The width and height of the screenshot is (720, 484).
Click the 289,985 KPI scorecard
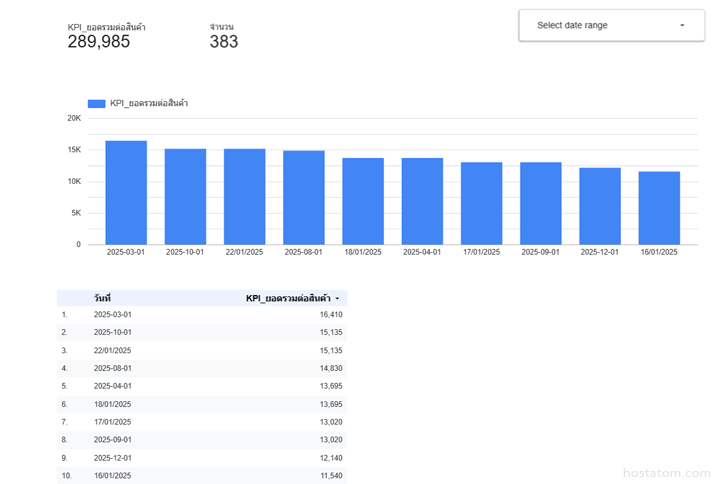click(99, 41)
